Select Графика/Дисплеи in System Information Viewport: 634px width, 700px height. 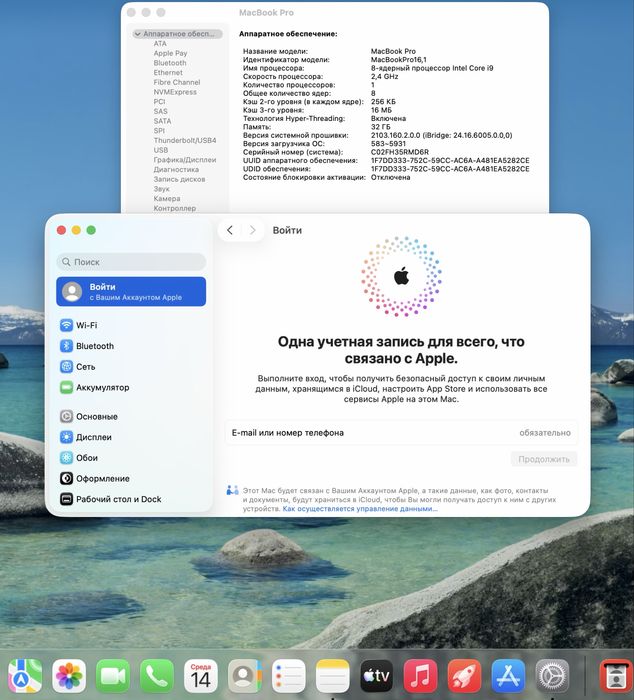pos(185,160)
